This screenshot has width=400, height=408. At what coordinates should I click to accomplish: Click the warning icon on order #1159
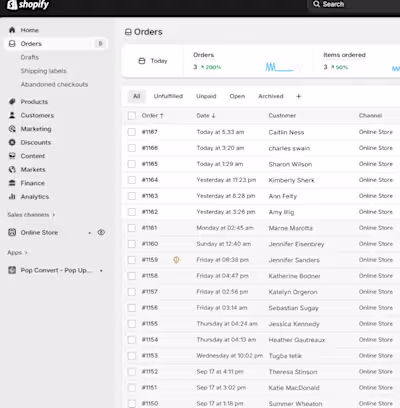[176, 260]
